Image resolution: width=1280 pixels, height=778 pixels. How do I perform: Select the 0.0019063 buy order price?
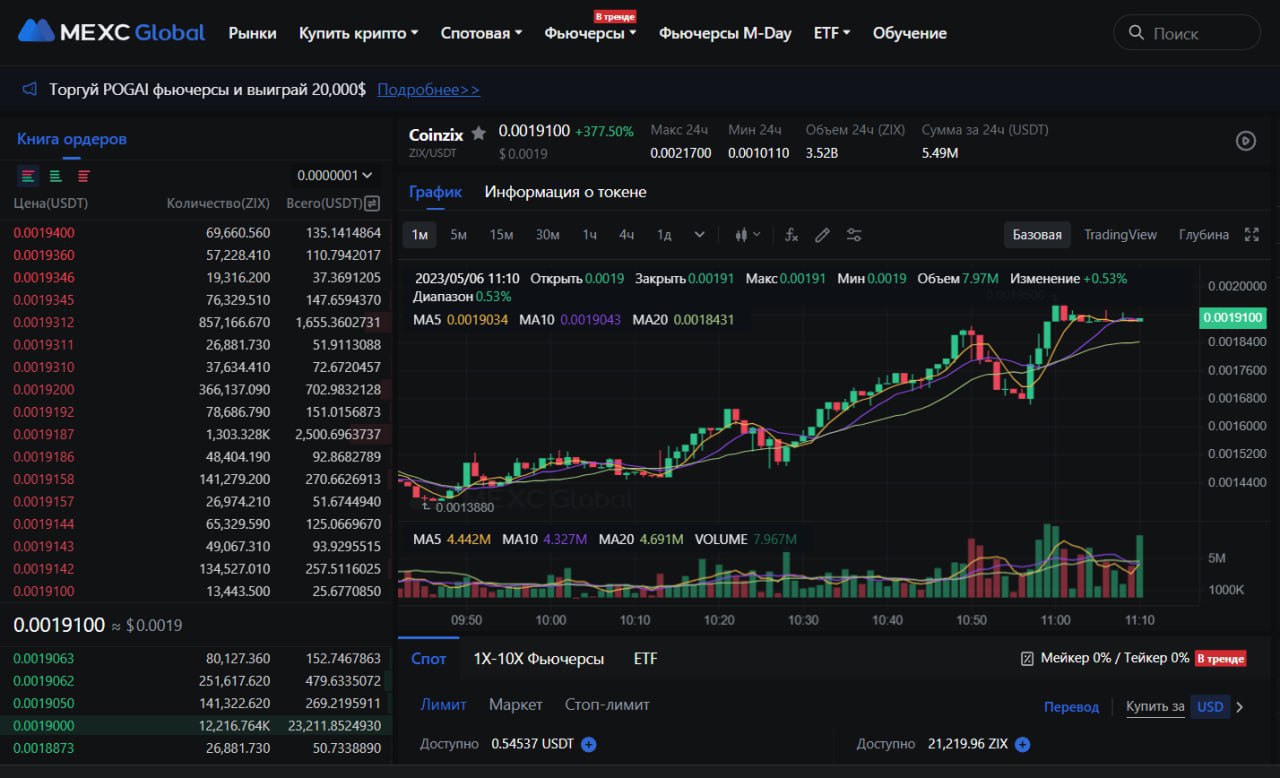44,659
